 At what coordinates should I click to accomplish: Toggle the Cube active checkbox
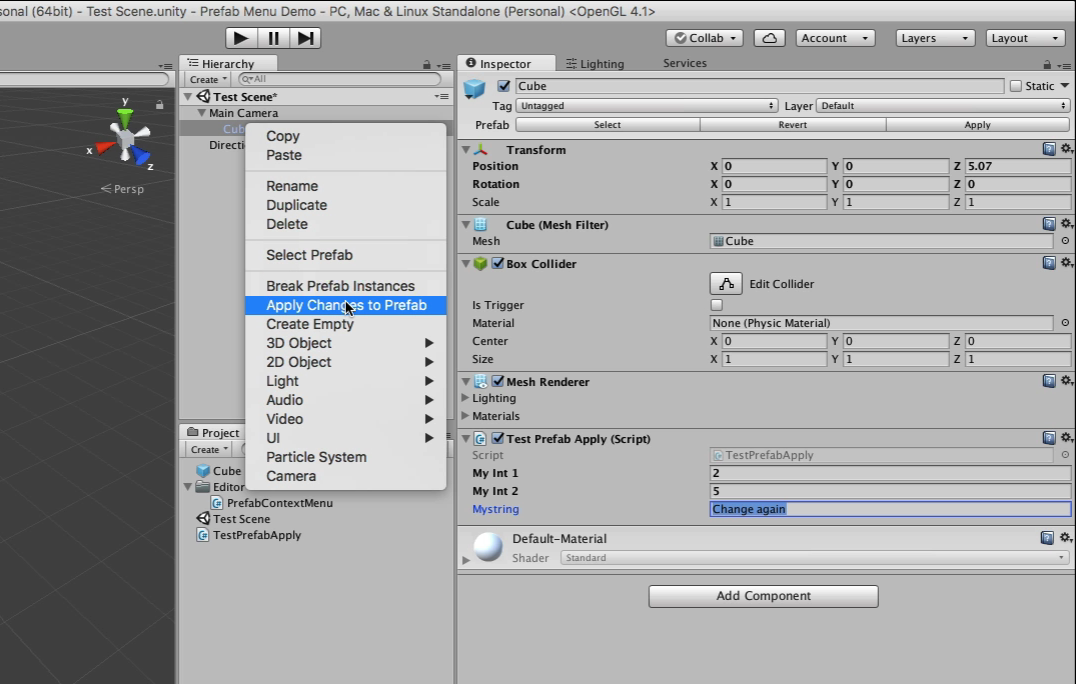coord(504,86)
